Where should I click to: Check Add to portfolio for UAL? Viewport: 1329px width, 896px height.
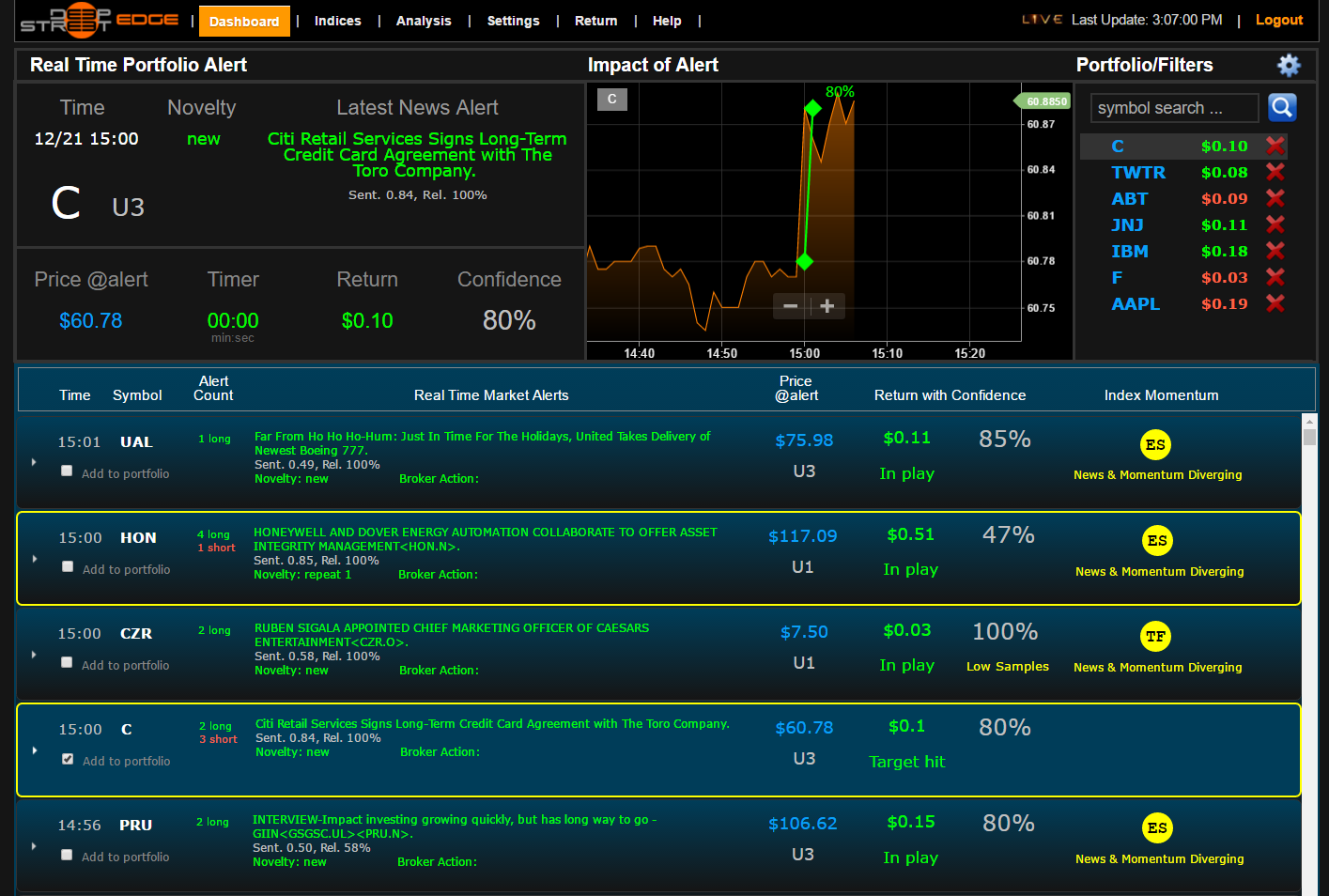tap(67, 471)
